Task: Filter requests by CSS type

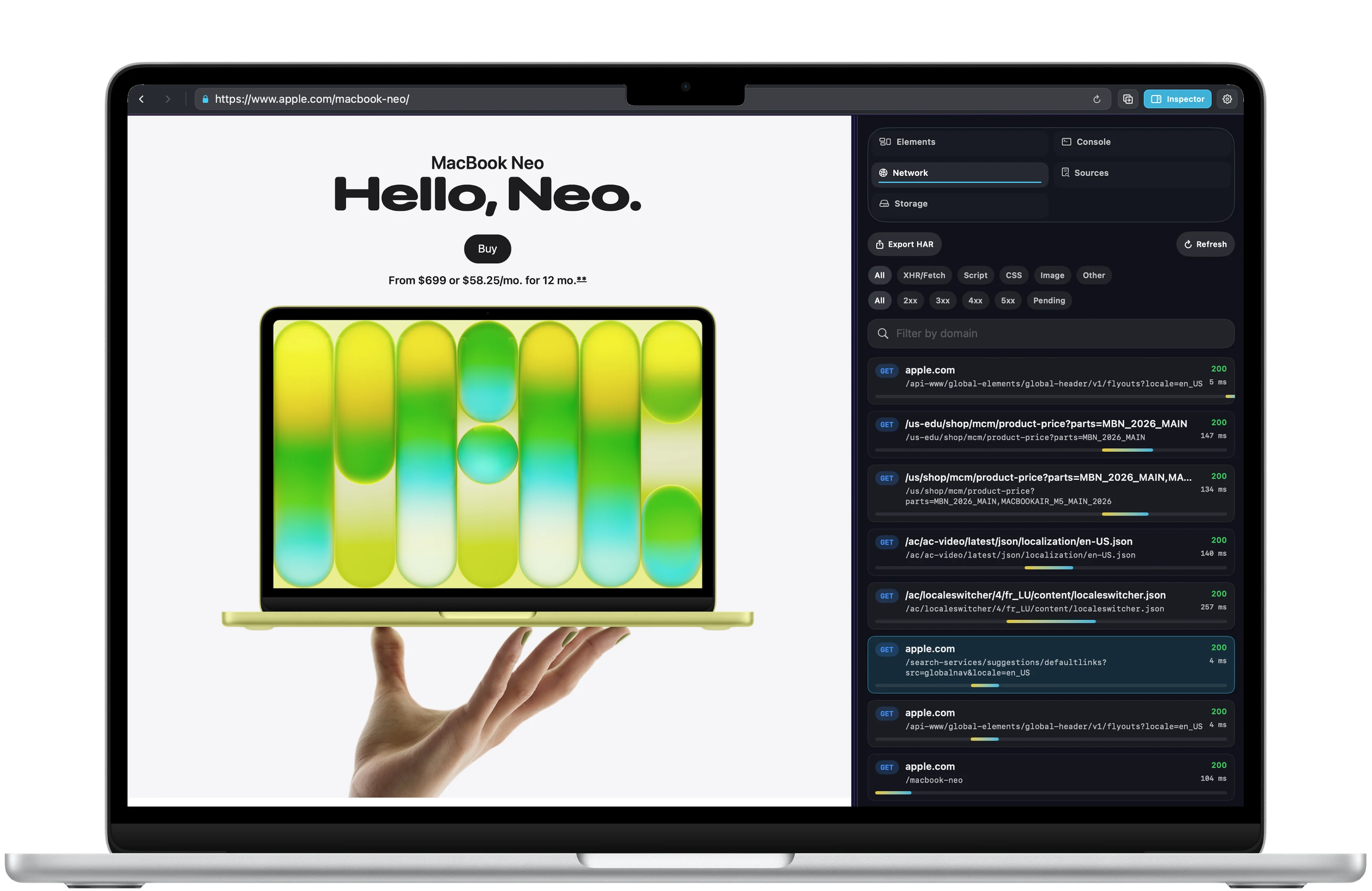Action: tap(1013, 275)
